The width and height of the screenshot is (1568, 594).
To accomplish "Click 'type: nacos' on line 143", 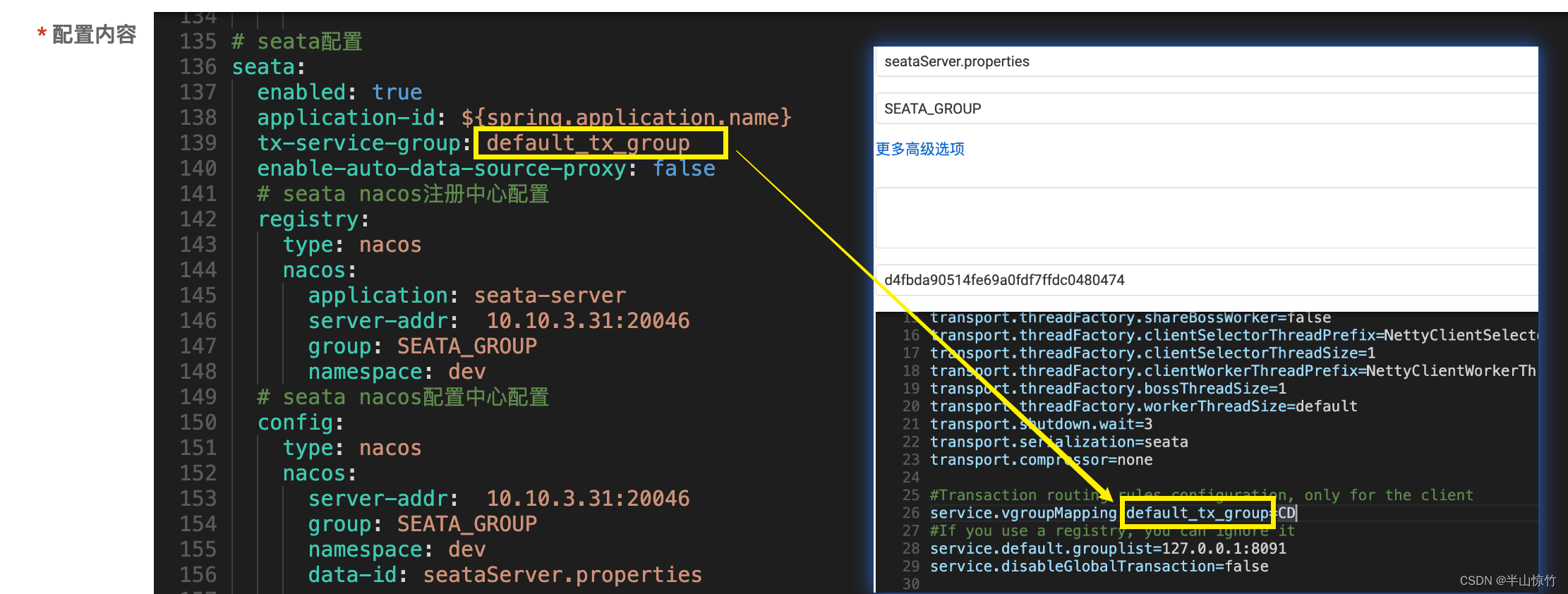I will coord(352,245).
